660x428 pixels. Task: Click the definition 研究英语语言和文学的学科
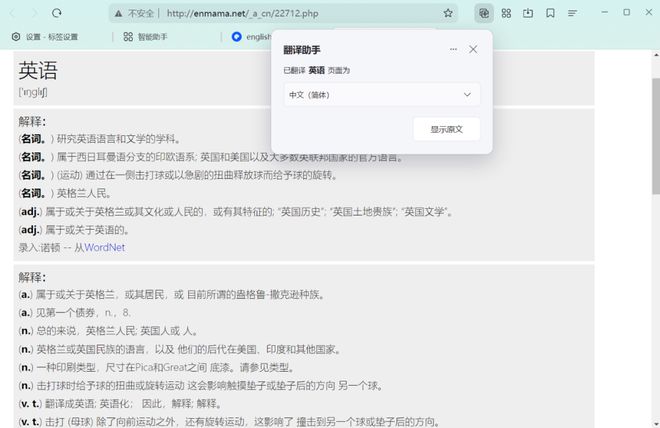119,139
